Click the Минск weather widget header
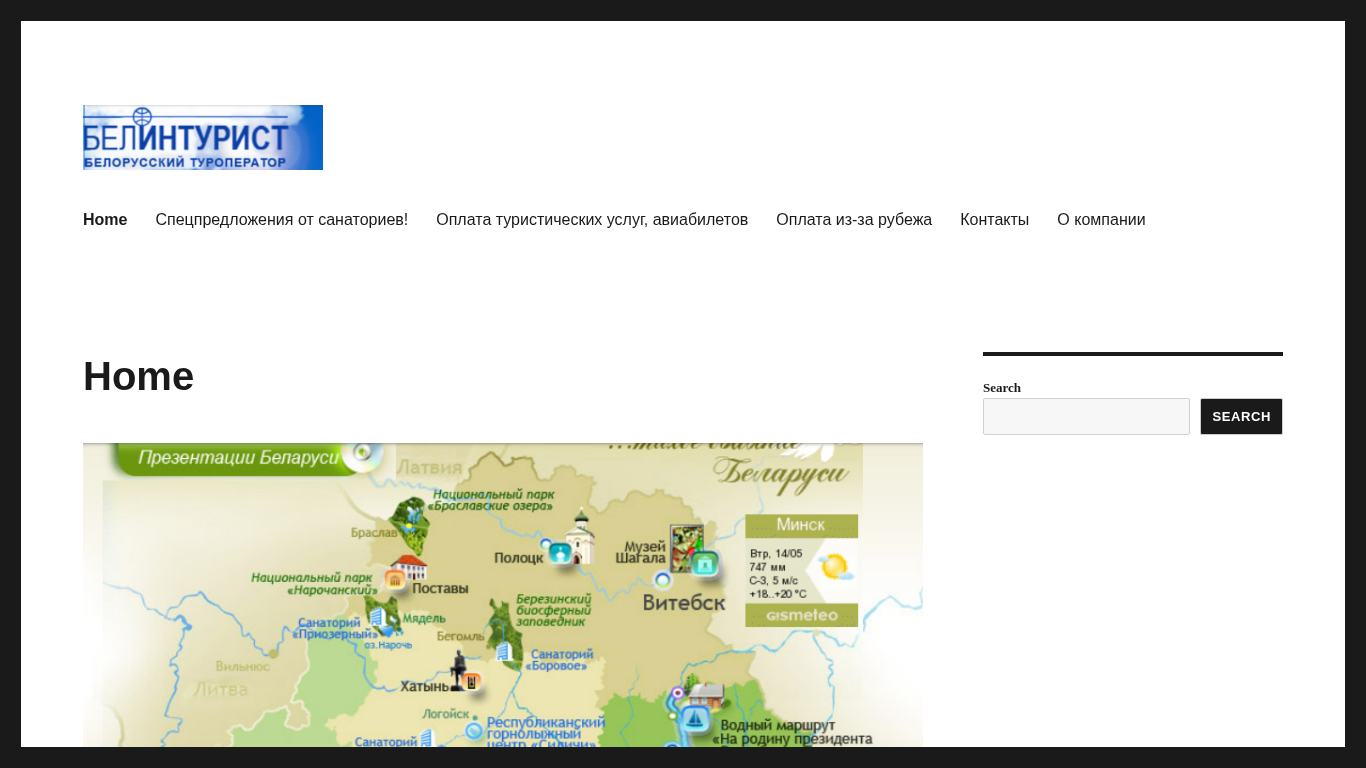 (801, 525)
